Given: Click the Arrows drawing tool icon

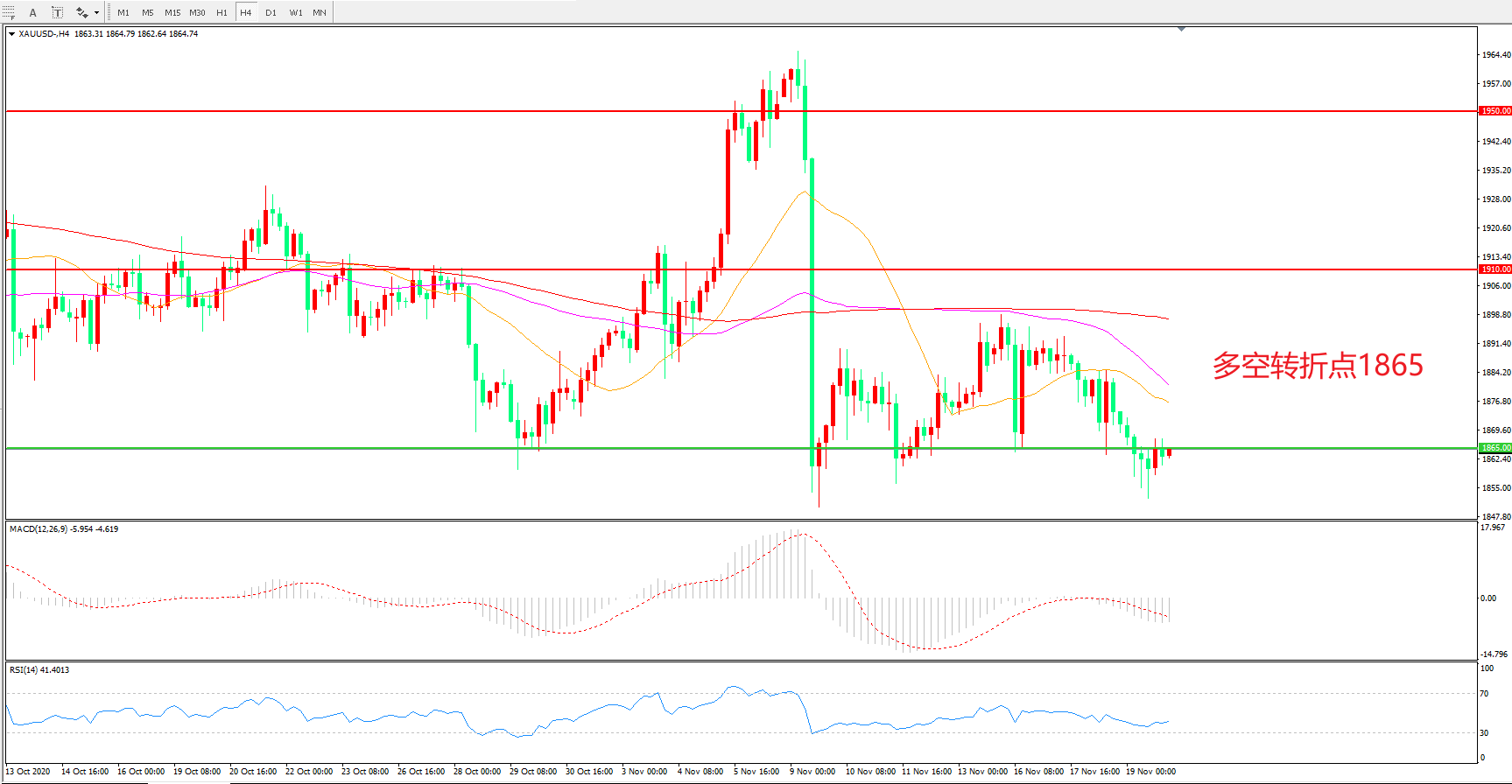Looking at the screenshot, I should (x=81, y=12).
